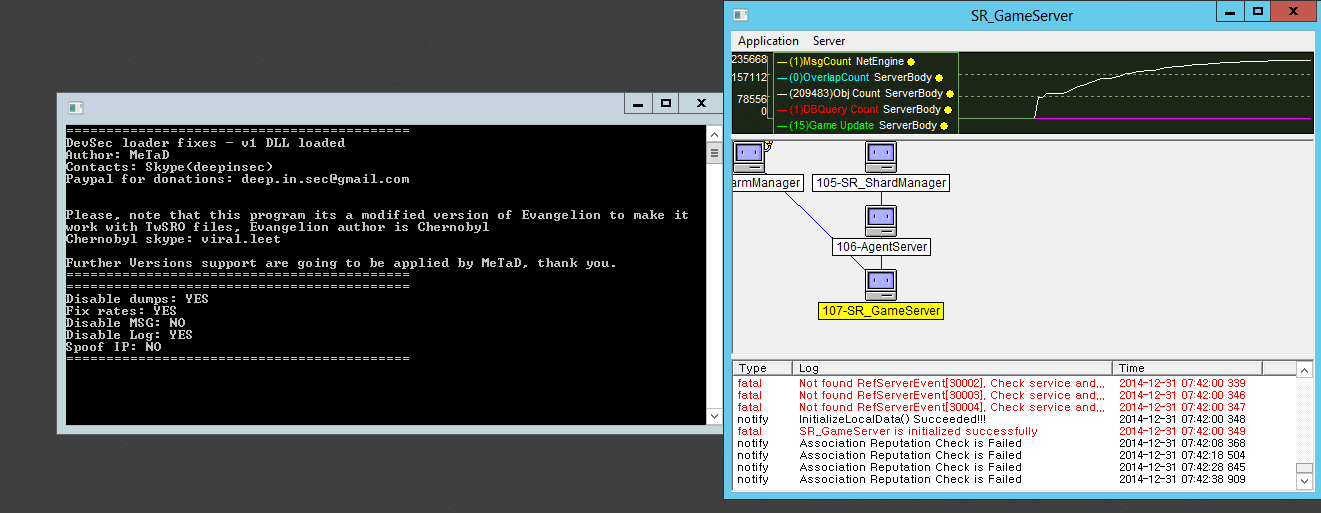Select the 106-AgentServer computer icon
The width and height of the screenshot is (1321, 514).
880,221
